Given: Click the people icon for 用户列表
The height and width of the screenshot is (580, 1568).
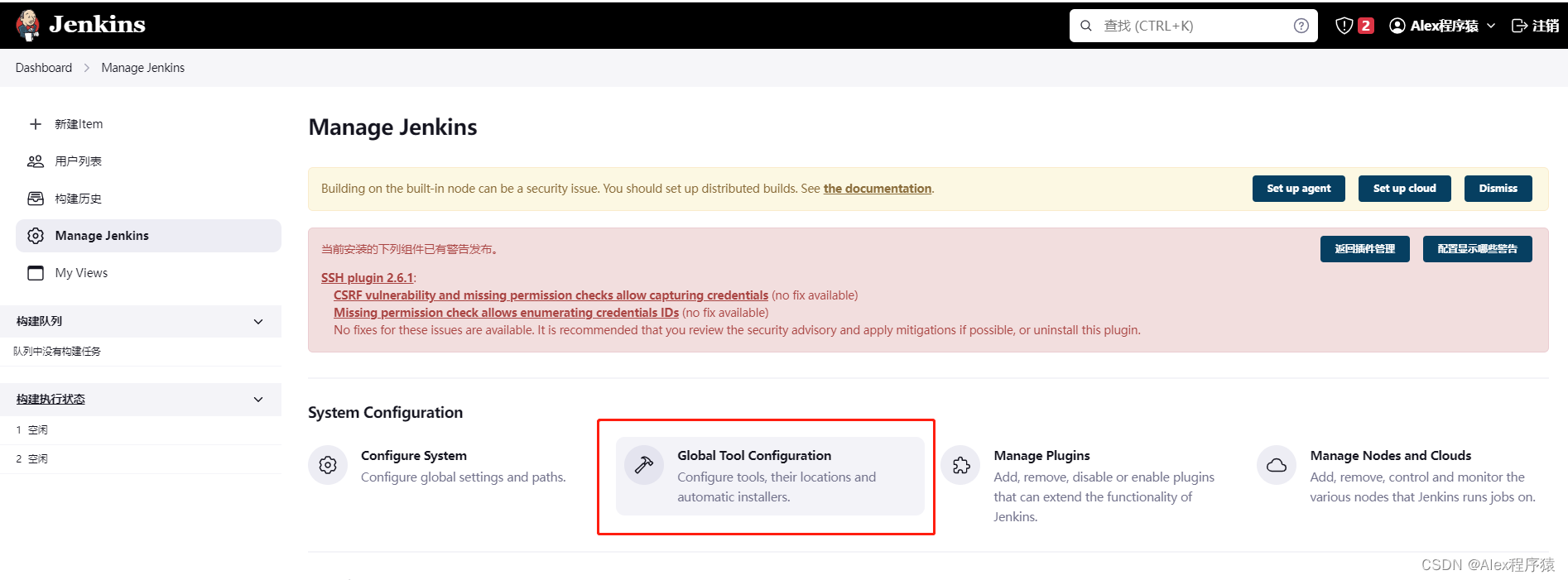Looking at the screenshot, I should click(36, 161).
